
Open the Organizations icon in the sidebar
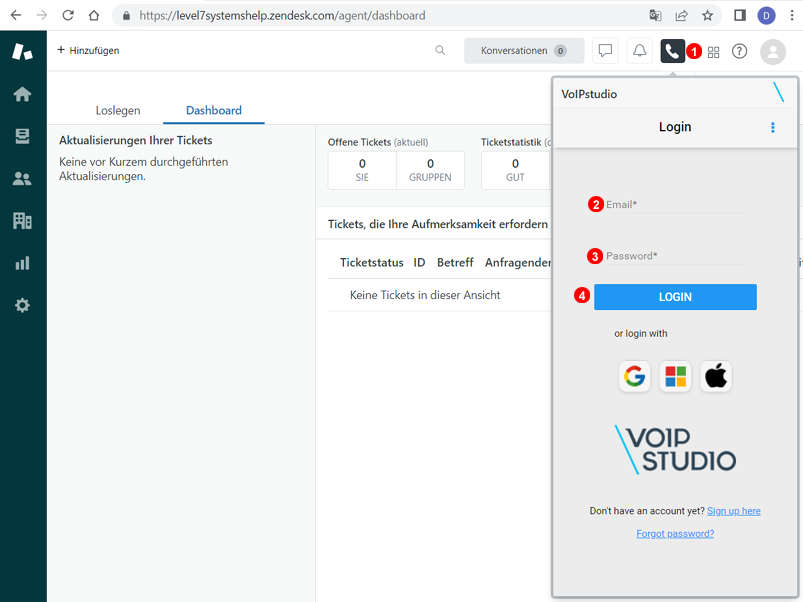[x=22, y=220]
